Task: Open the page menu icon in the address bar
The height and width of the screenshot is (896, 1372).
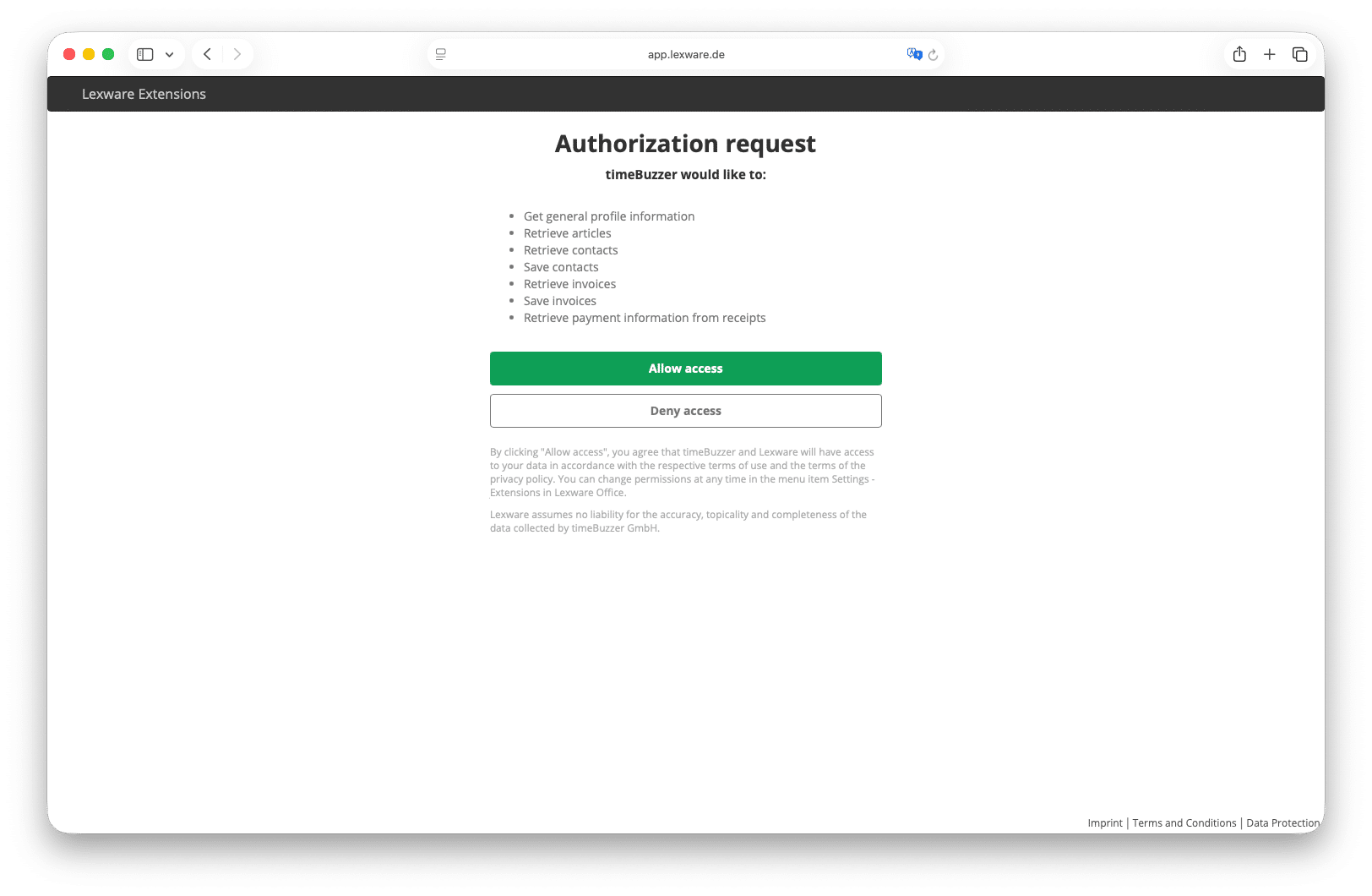Action: point(441,54)
